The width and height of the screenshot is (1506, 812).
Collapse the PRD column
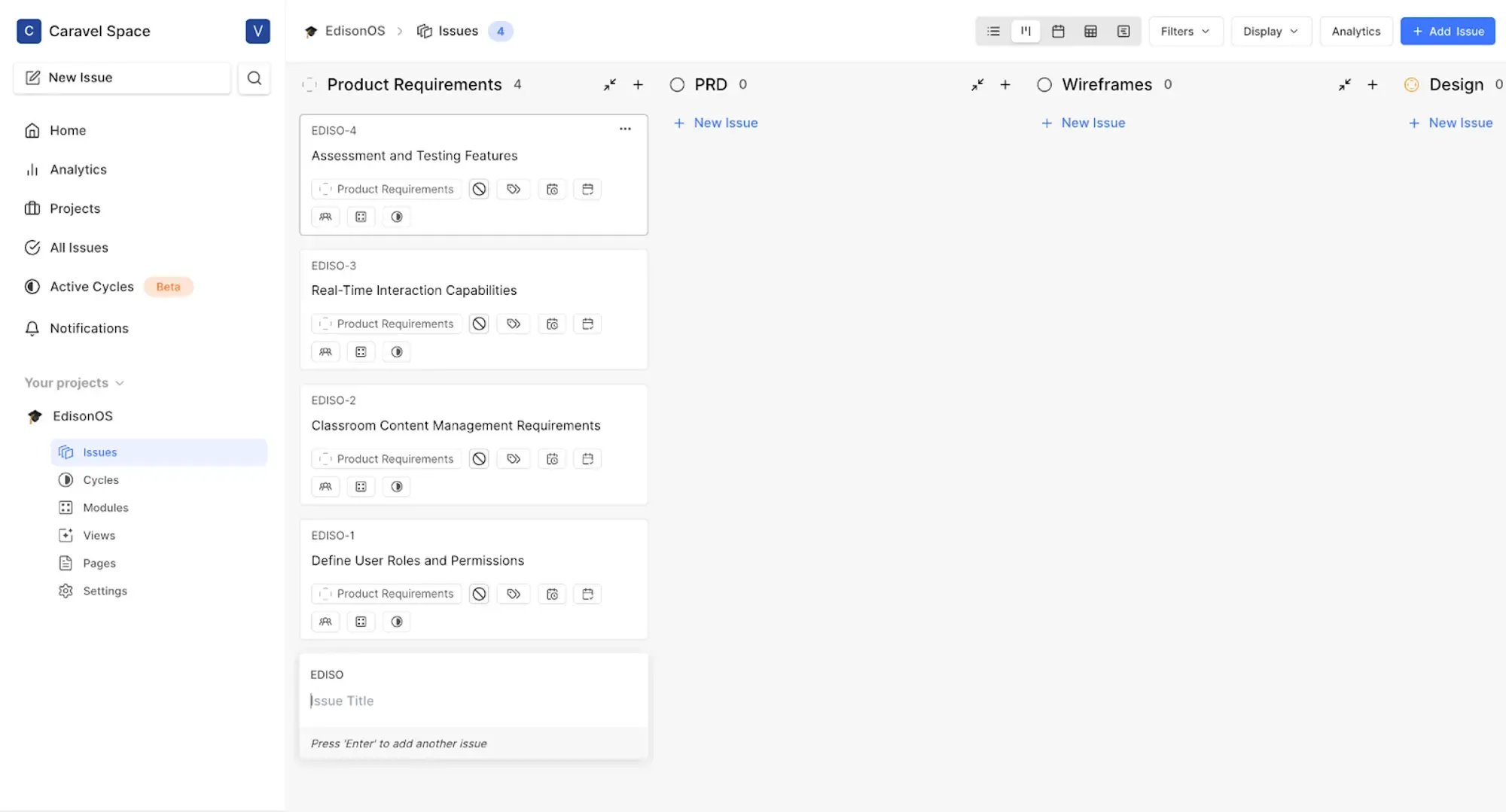point(977,85)
